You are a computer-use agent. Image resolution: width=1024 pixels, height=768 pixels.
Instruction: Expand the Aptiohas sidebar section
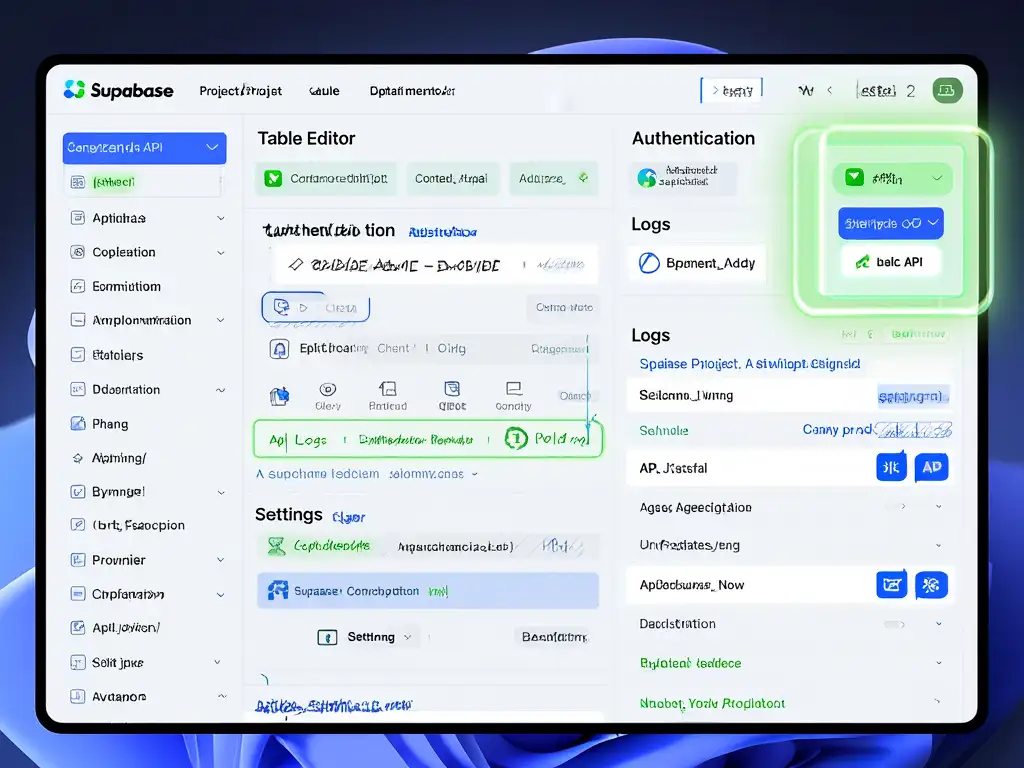(221, 218)
